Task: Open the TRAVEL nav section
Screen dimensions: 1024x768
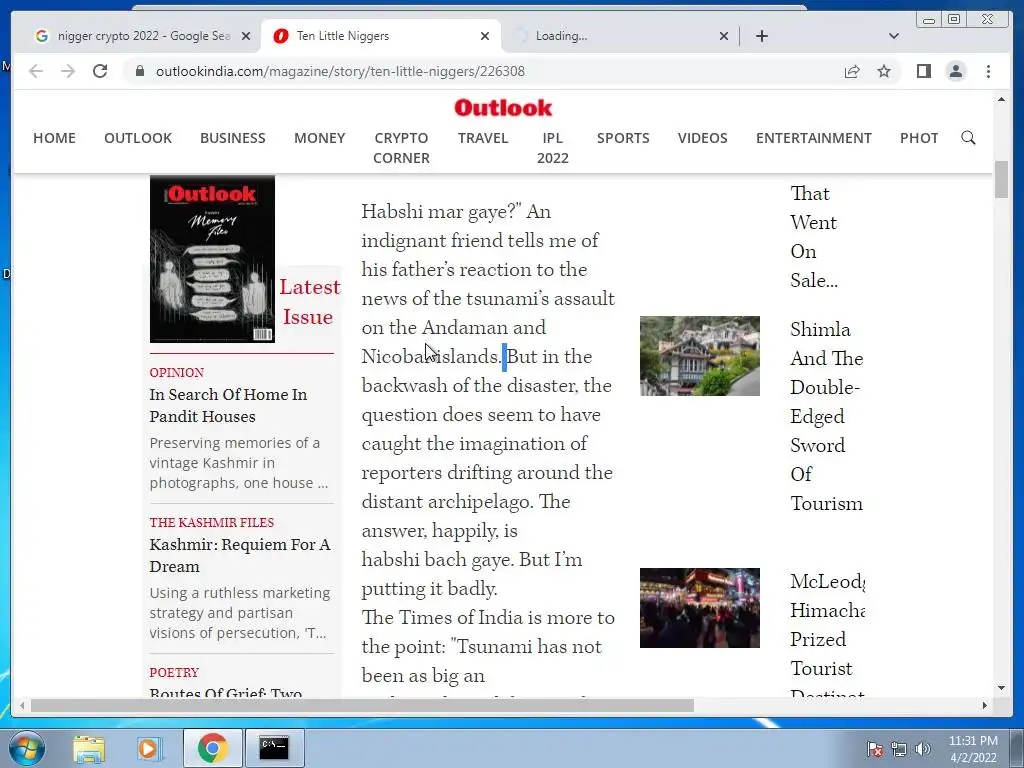Action: coord(483,138)
